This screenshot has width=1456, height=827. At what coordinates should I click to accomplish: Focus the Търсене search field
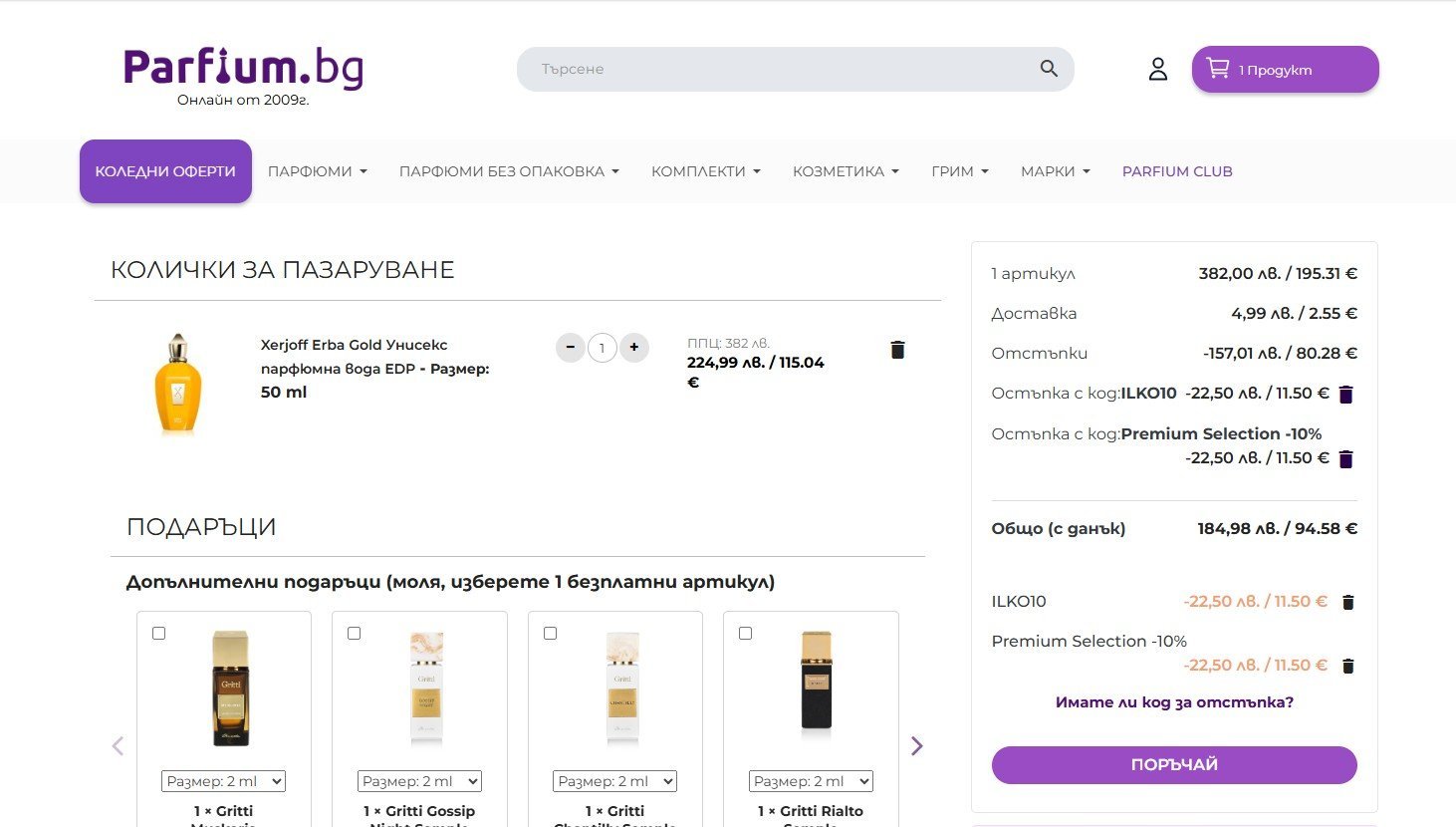click(777, 69)
